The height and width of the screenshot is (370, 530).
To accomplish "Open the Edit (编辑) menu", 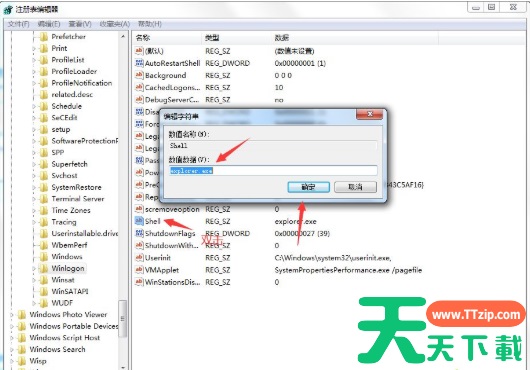I will pyautogui.click(x=49, y=24).
